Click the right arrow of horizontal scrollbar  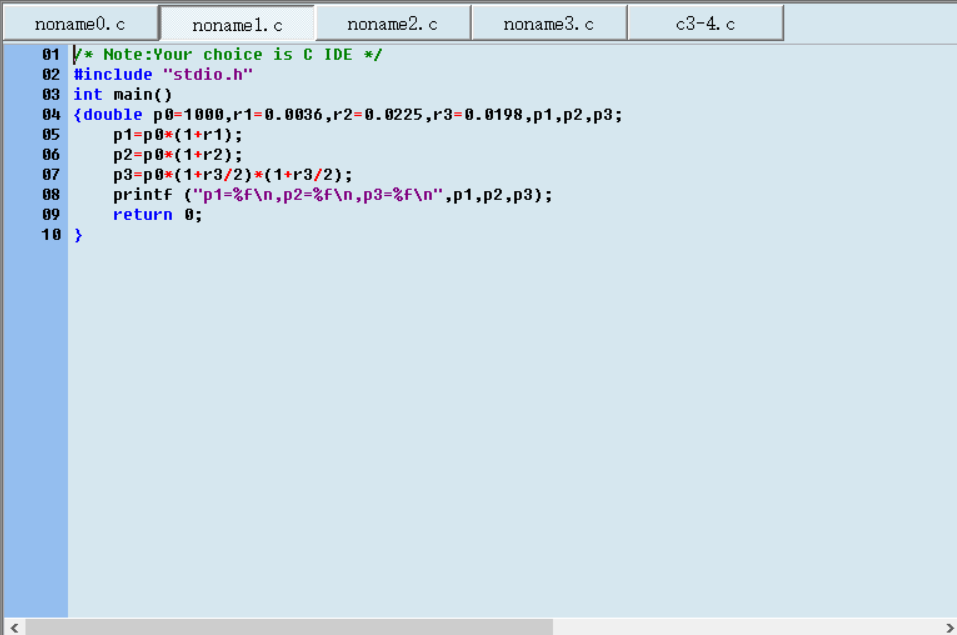tap(949, 627)
